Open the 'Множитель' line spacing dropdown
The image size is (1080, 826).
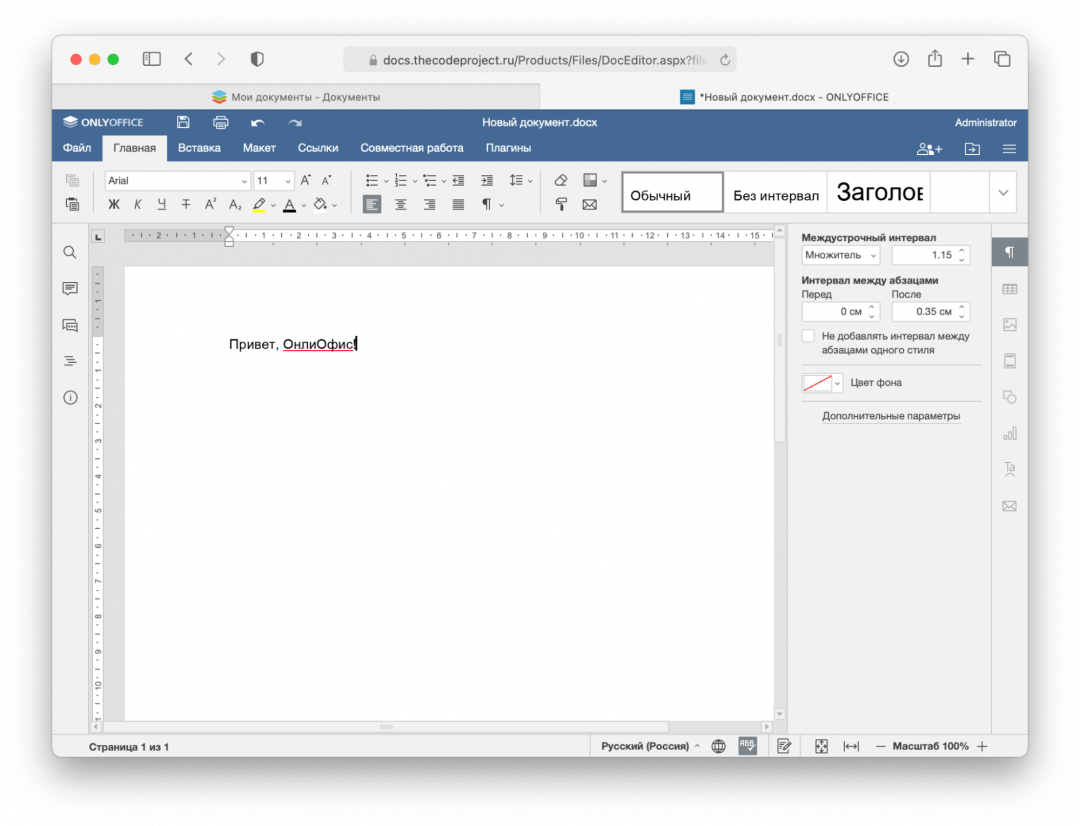tap(840, 255)
